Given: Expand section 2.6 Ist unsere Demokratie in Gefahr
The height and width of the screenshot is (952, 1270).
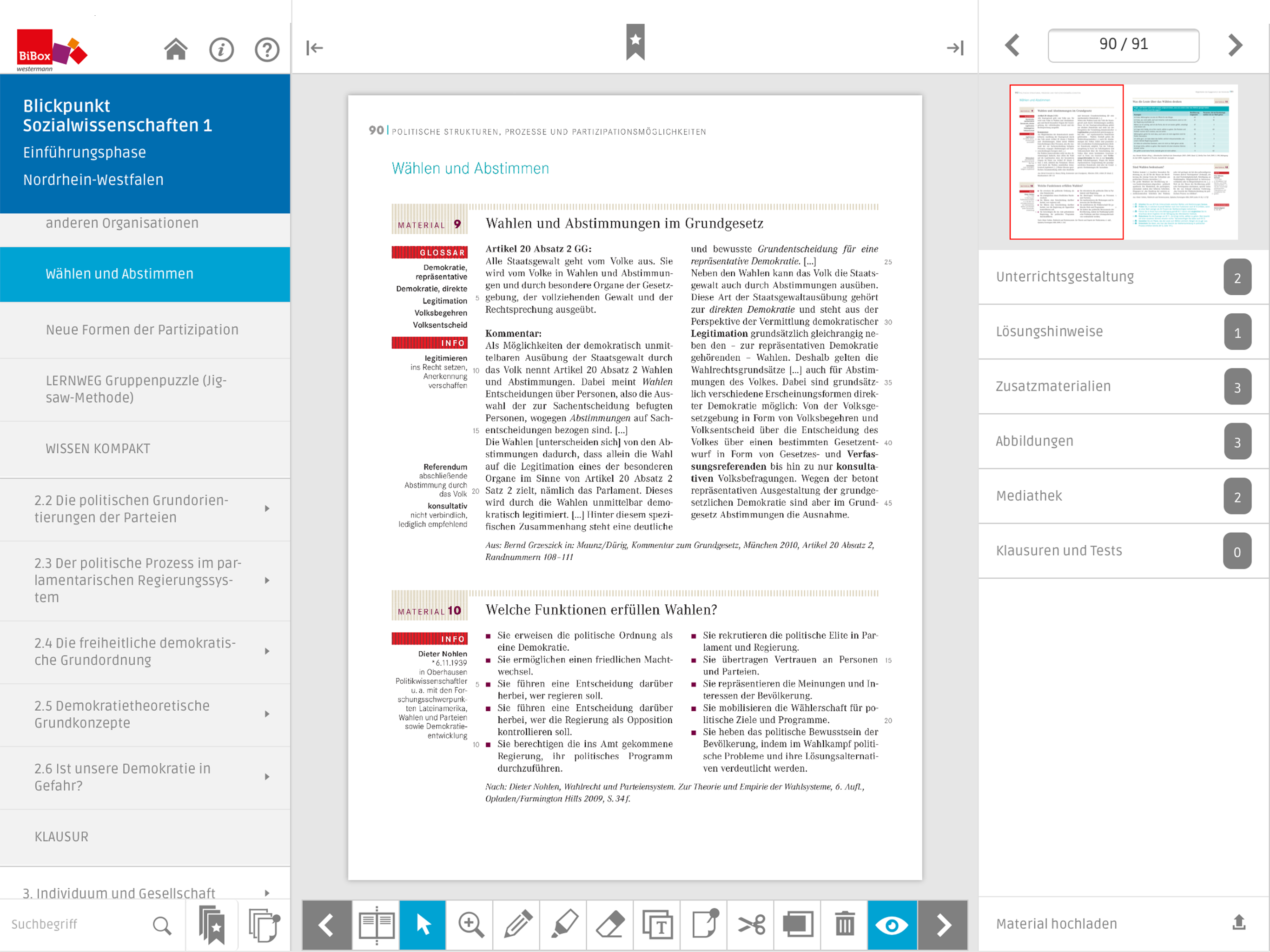Looking at the screenshot, I should tap(267, 777).
